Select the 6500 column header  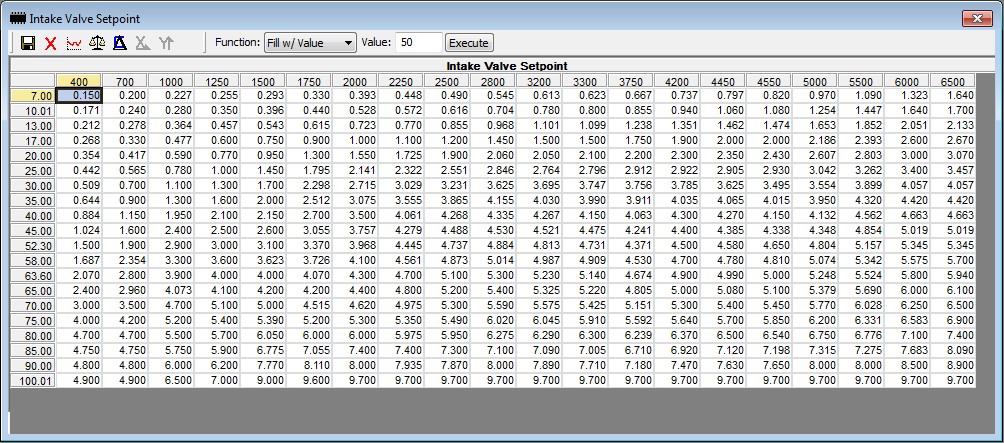pos(953,81)
